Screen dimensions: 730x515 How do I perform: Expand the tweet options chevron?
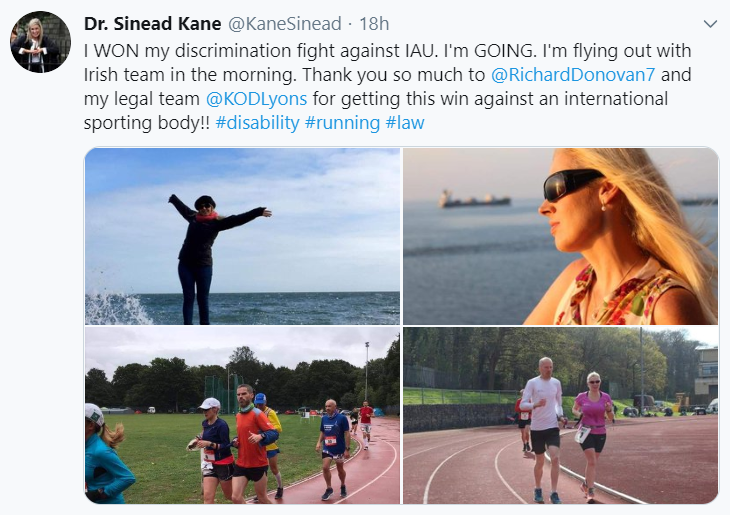click(x=710, y=24)
